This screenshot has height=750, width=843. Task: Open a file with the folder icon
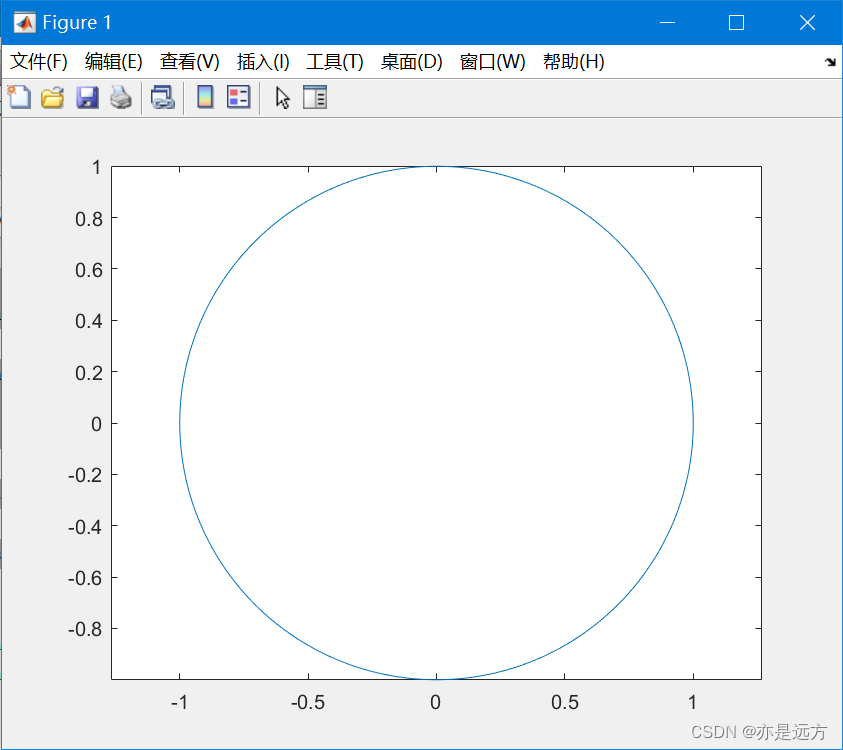[x=53, y=97]
